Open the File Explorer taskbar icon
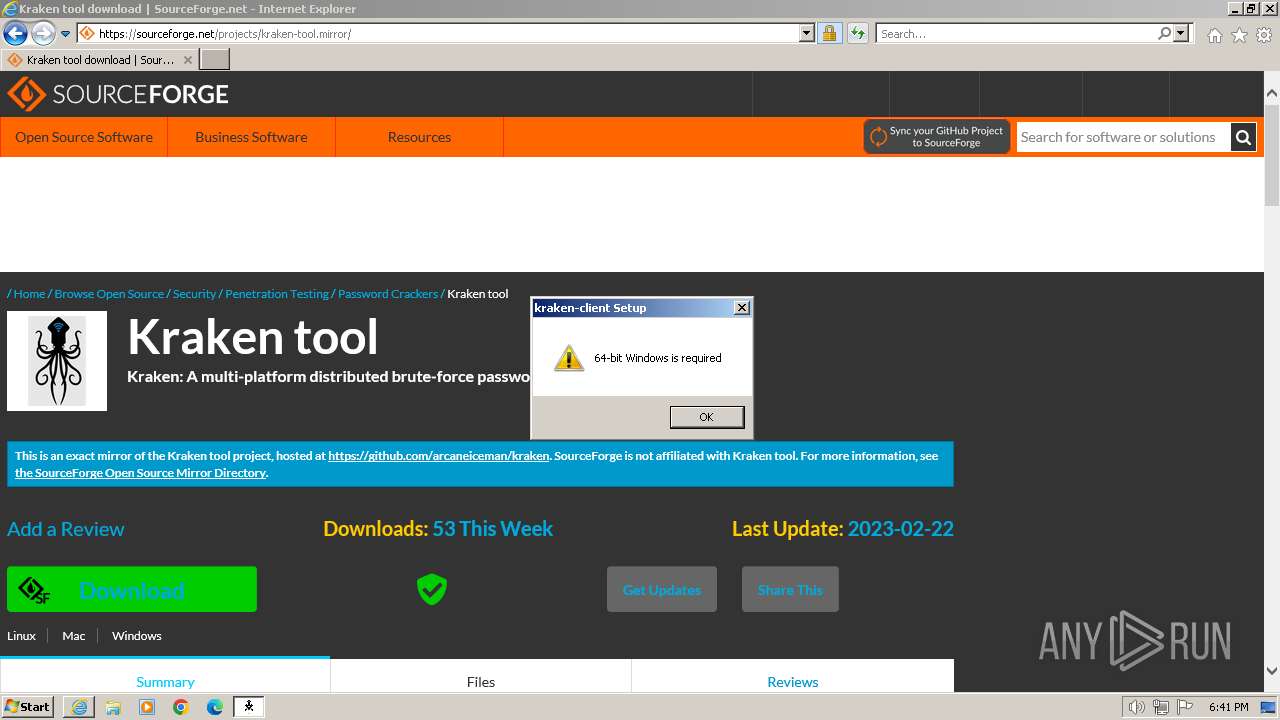Screen dimensions: 1280x720 (113, 707)
